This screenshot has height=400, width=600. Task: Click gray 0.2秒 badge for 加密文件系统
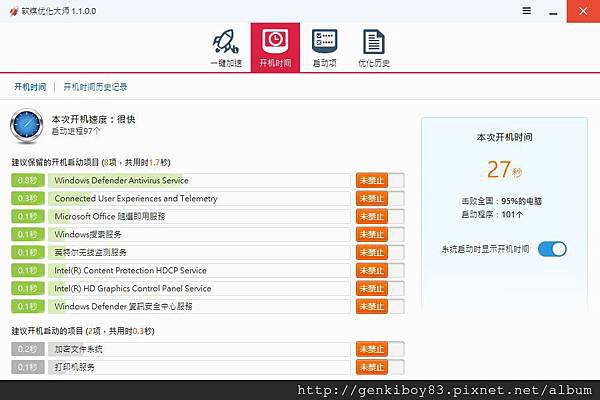coord(28,349)
